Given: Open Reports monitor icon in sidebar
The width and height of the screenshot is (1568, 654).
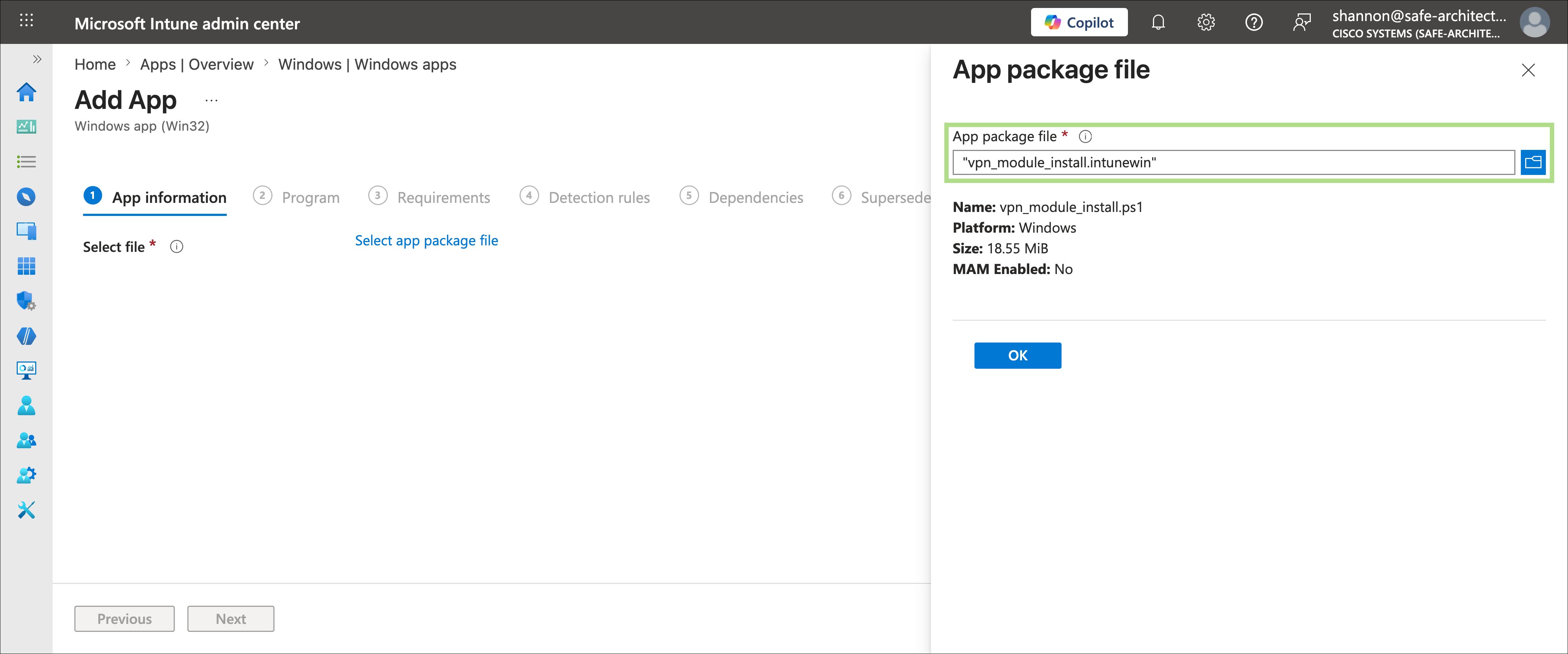Looking at the screenshot, I should coord(26,370).
